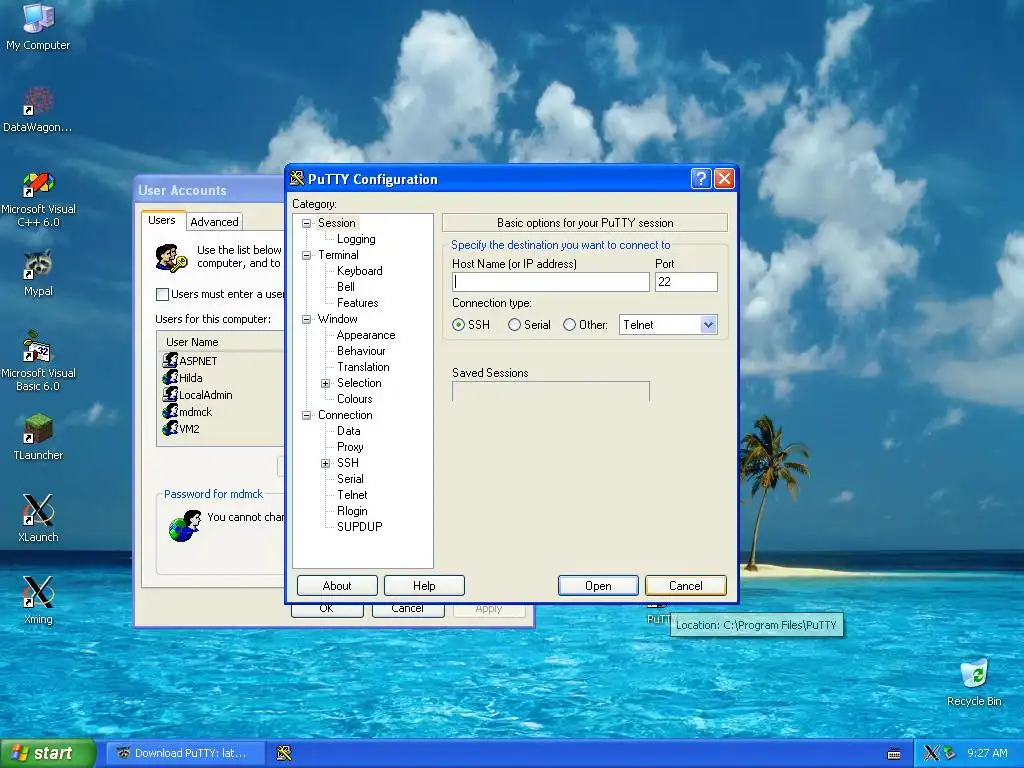This screenshot has width=1024, height=768.
Task: Click the Xming icon in system tray
Action: [x=931, y=753]
